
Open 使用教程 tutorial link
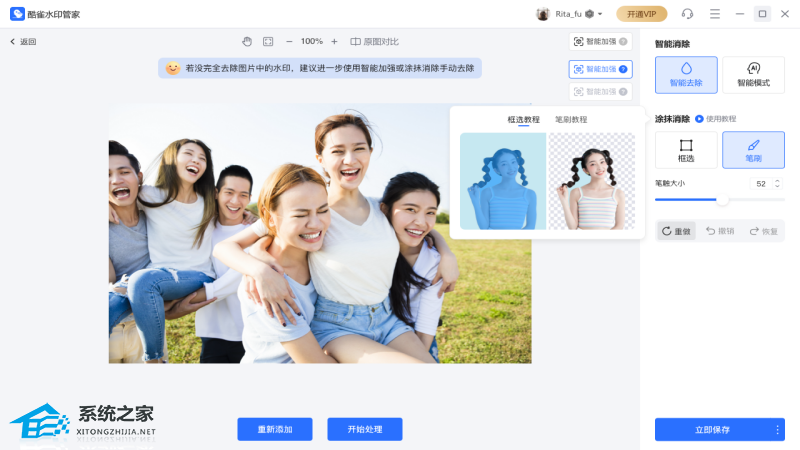716,119
